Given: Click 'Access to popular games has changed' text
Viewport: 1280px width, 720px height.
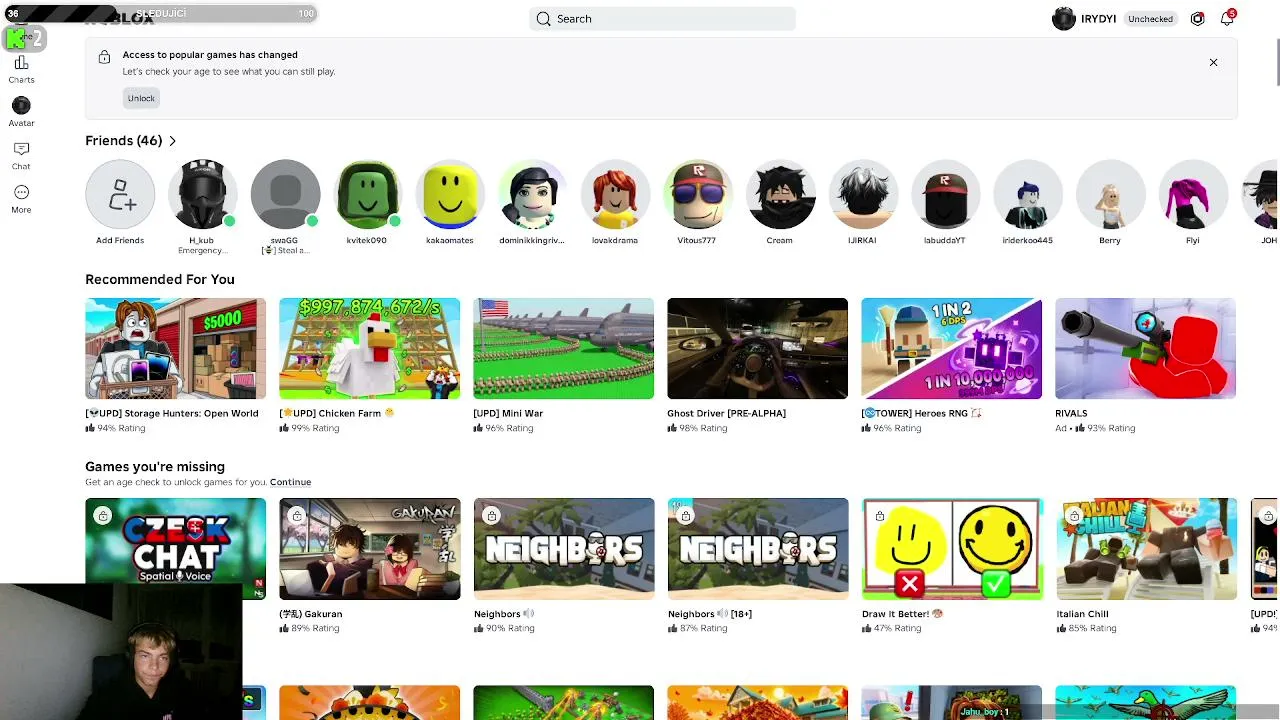Looking at the screenshot, I should [210, 55].
